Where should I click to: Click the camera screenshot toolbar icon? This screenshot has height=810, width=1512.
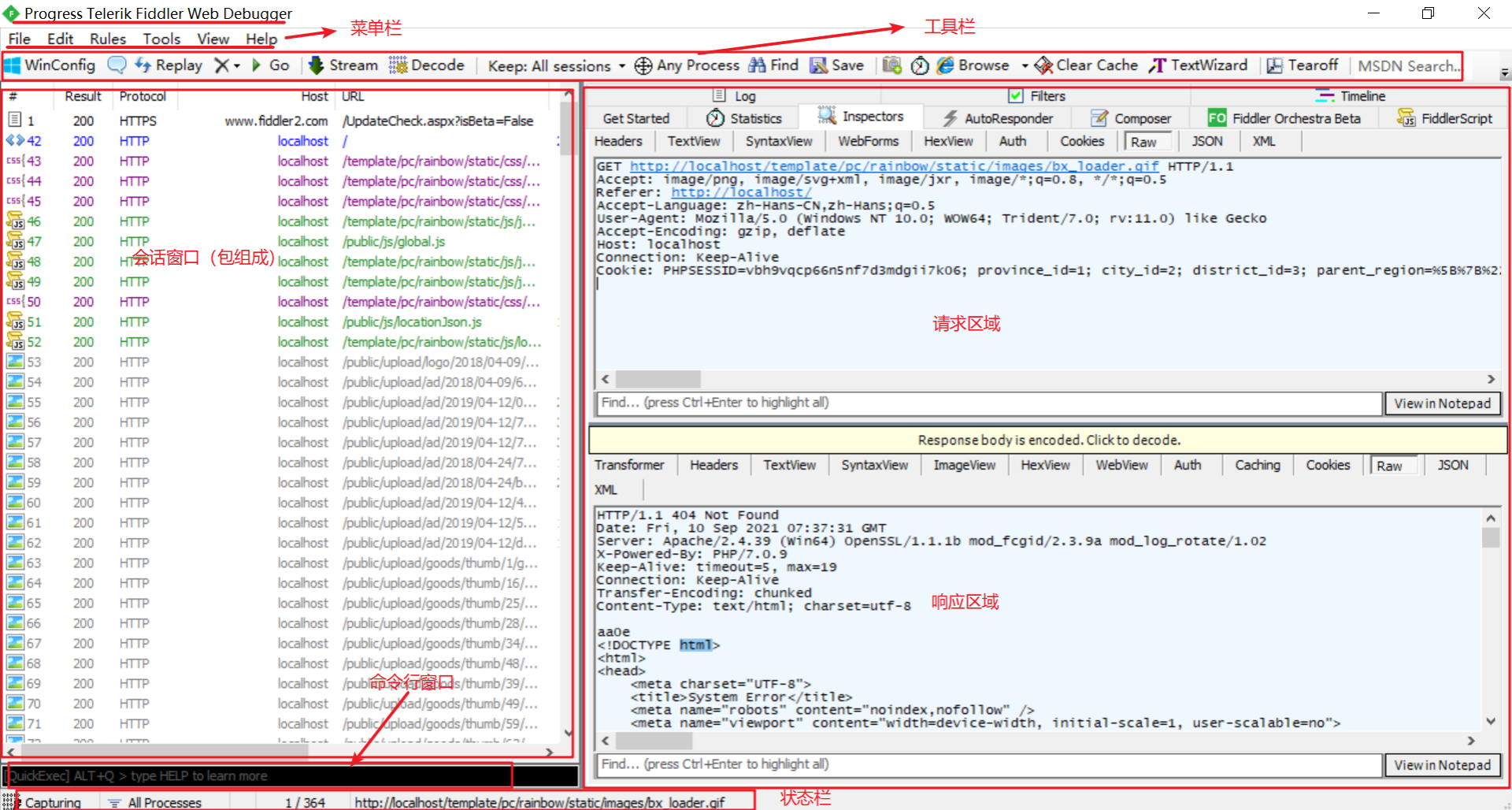click(892, 65)
